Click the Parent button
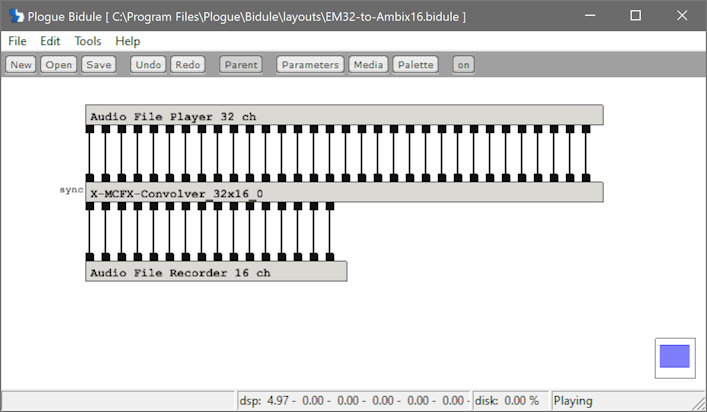Image resolution: width=707 pixels, height=412 pixels. pos(241,64)
